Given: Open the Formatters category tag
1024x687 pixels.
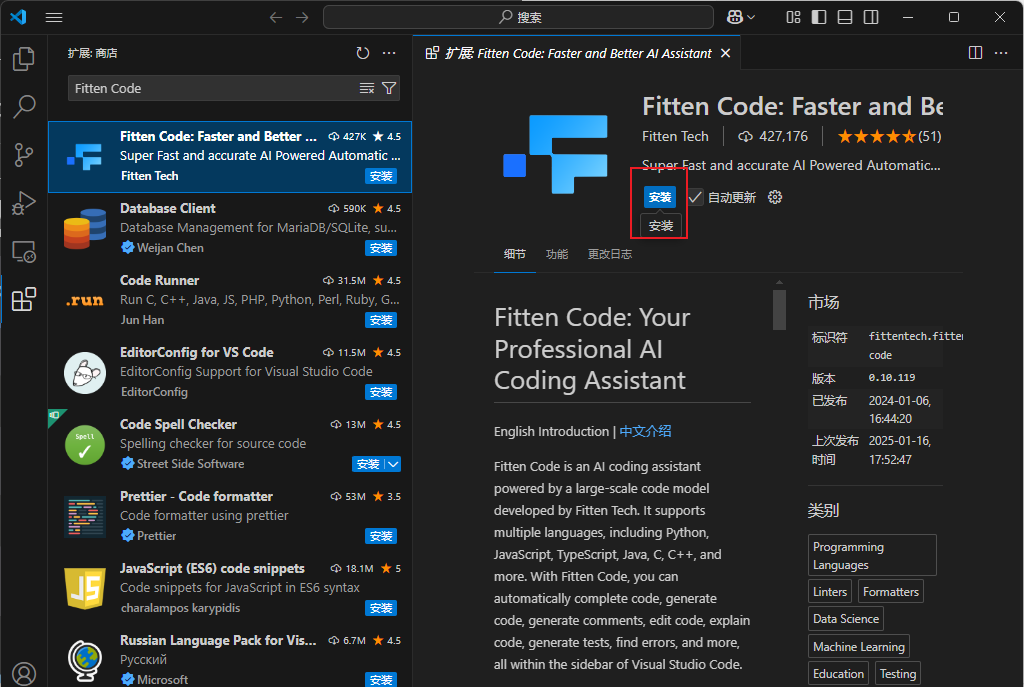Looking at the screenshot, I should 891,592.
